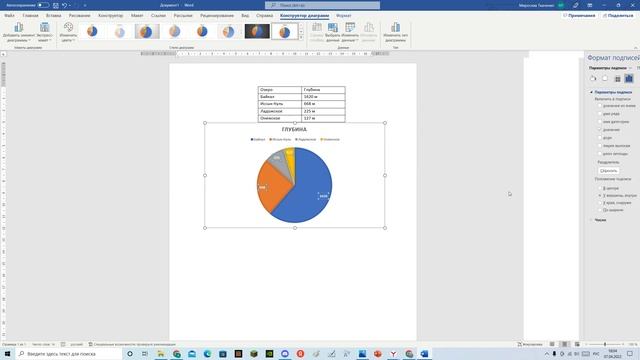
Task: Open Yandex browser icon on taskbar
Action: [x=393, y=353]
